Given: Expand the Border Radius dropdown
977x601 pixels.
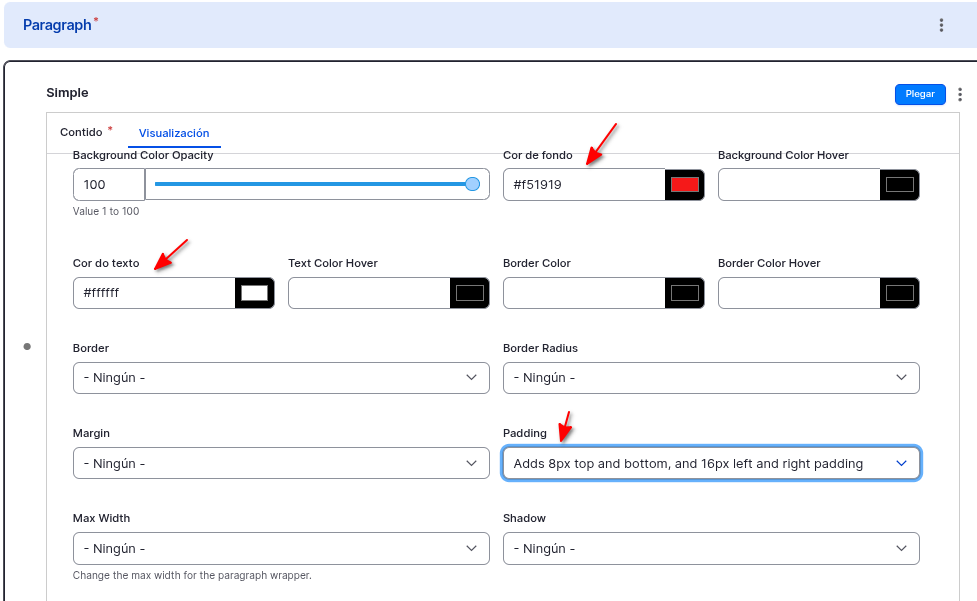Looking at the screenshot, I should point(710,378).
